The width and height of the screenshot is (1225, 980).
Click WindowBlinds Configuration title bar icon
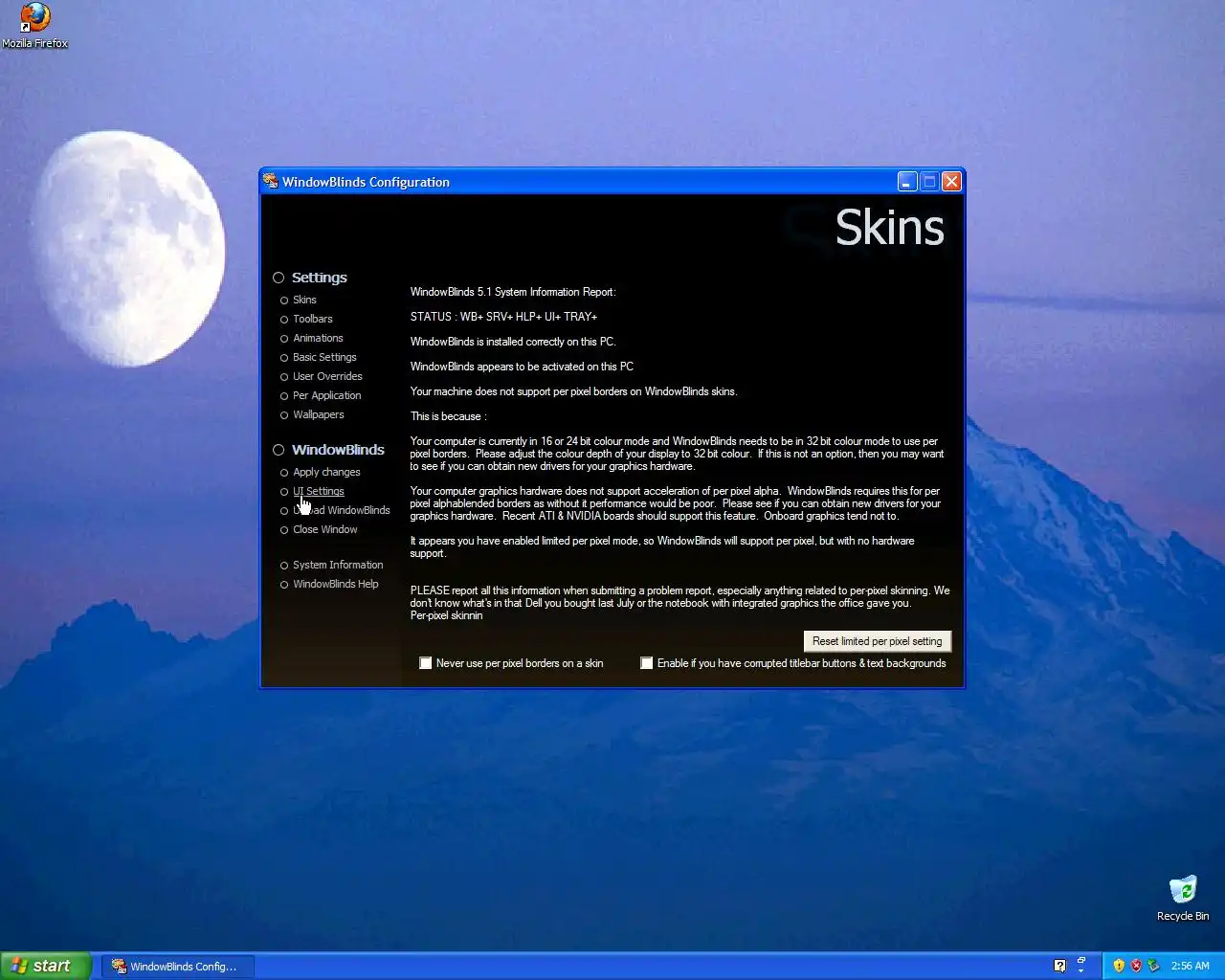coord(271,181)
